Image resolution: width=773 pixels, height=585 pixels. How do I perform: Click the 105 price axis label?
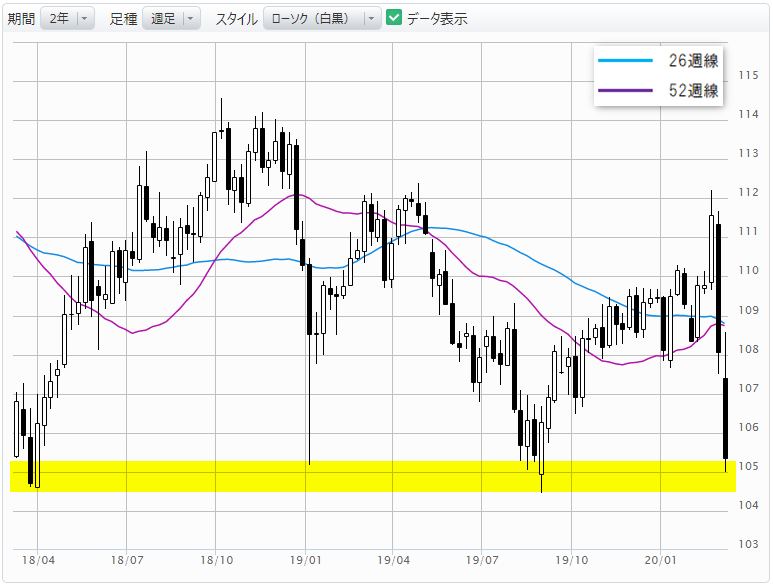(748, 466)
